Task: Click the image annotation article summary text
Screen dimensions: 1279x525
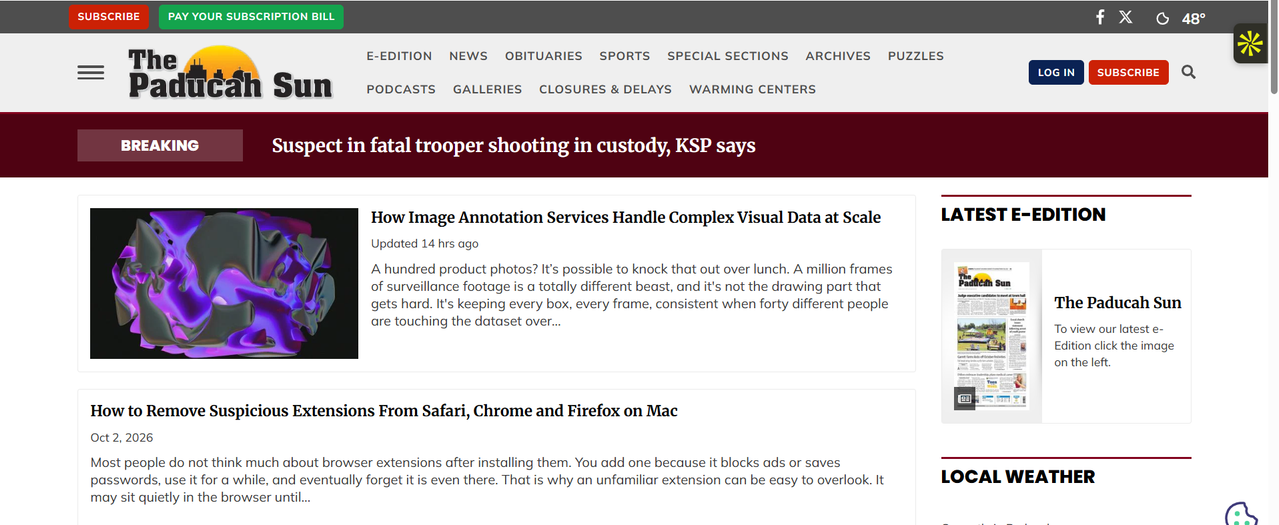Action: click(632, 295)
